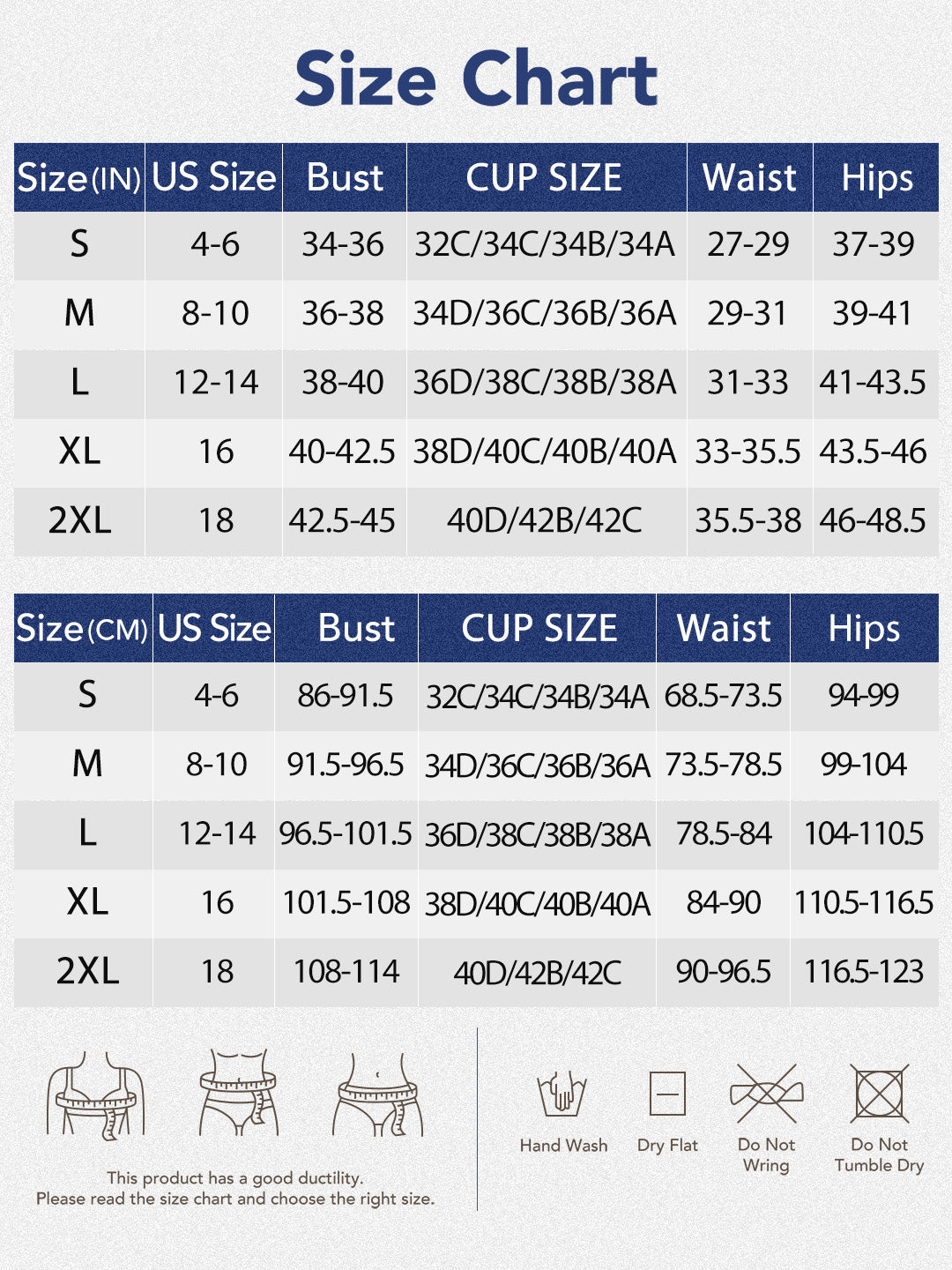Click the waist measurement illustration icon
The image size is (952, 1270).
coord(238,1094)
